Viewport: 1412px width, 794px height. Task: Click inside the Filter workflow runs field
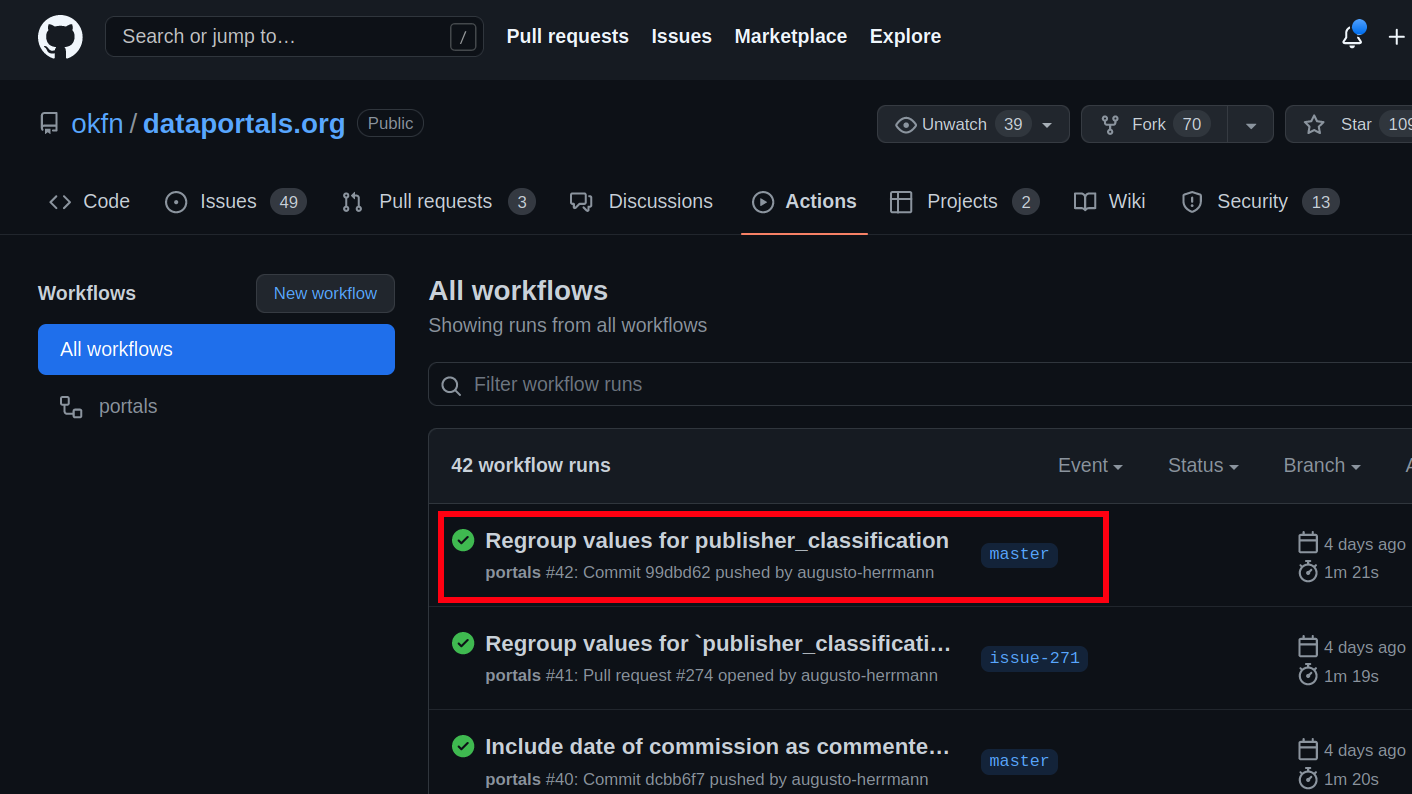[700, 384]
